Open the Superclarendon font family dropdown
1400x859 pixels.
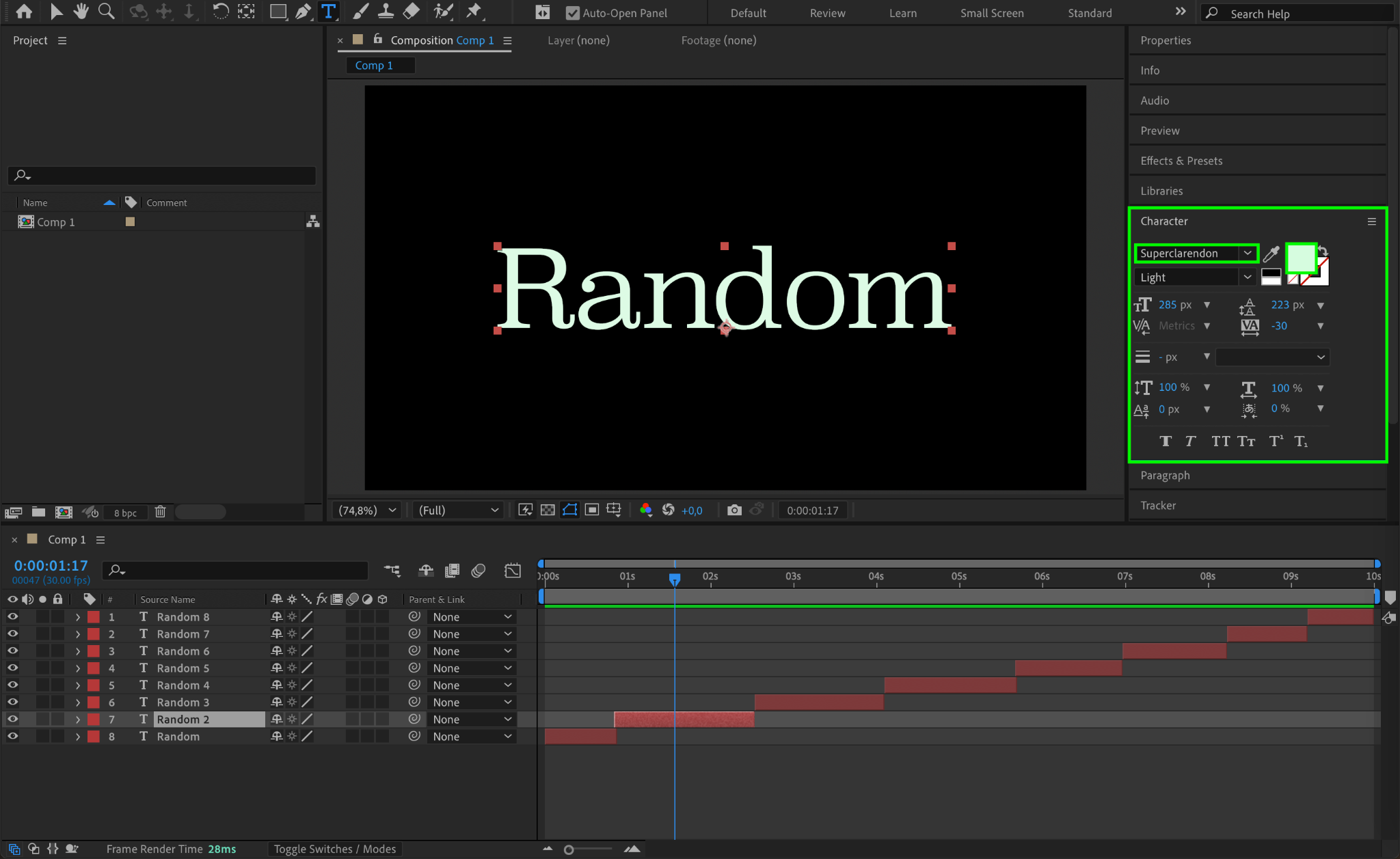[1248, 253]
